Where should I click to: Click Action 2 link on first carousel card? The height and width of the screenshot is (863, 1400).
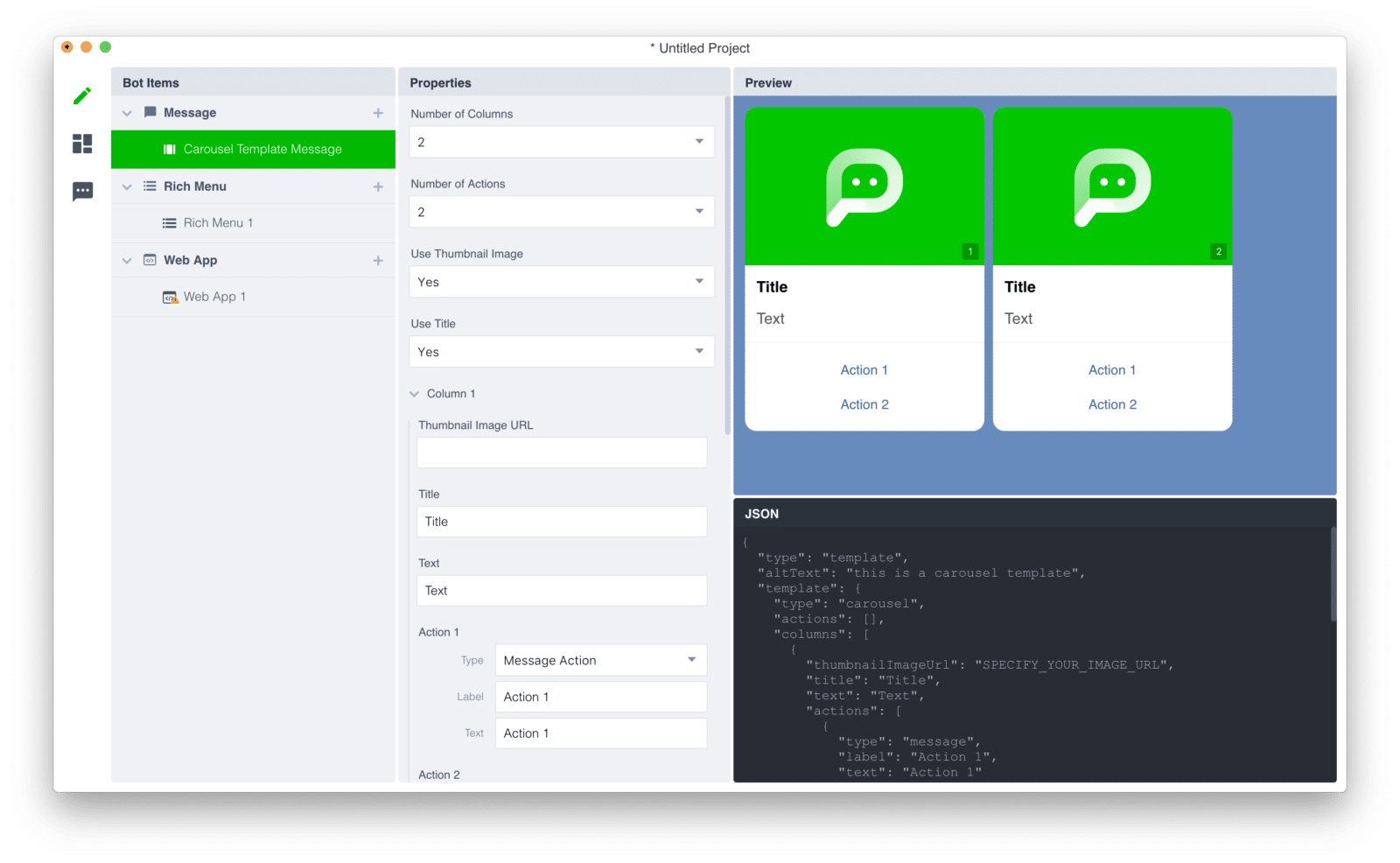(x=864, y=403)
